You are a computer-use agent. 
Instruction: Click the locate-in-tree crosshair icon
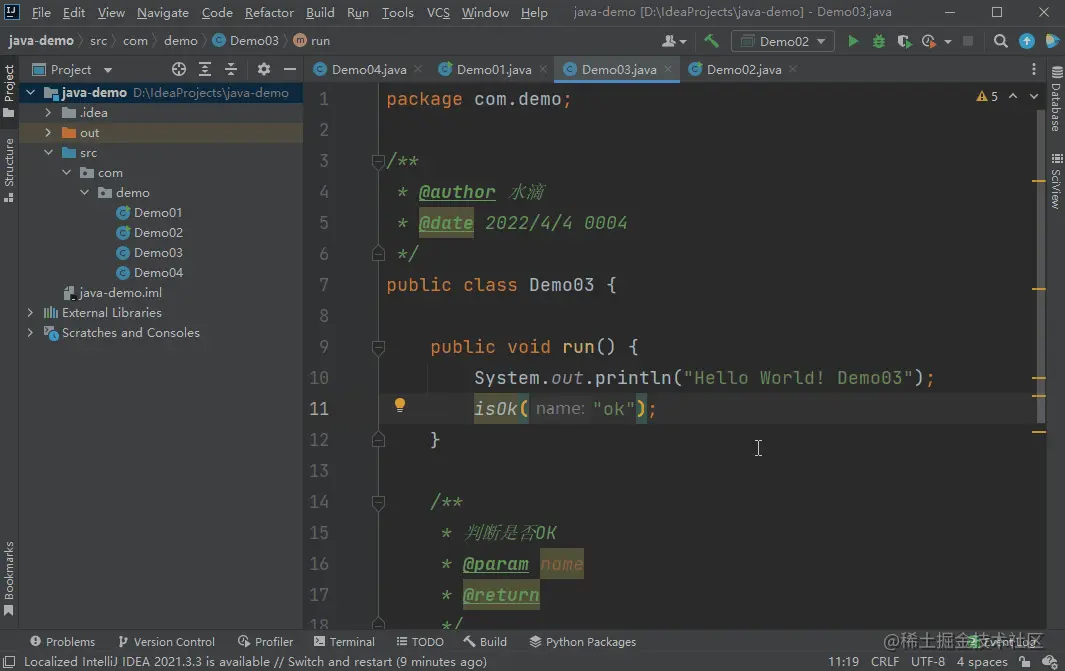point(179,69)
